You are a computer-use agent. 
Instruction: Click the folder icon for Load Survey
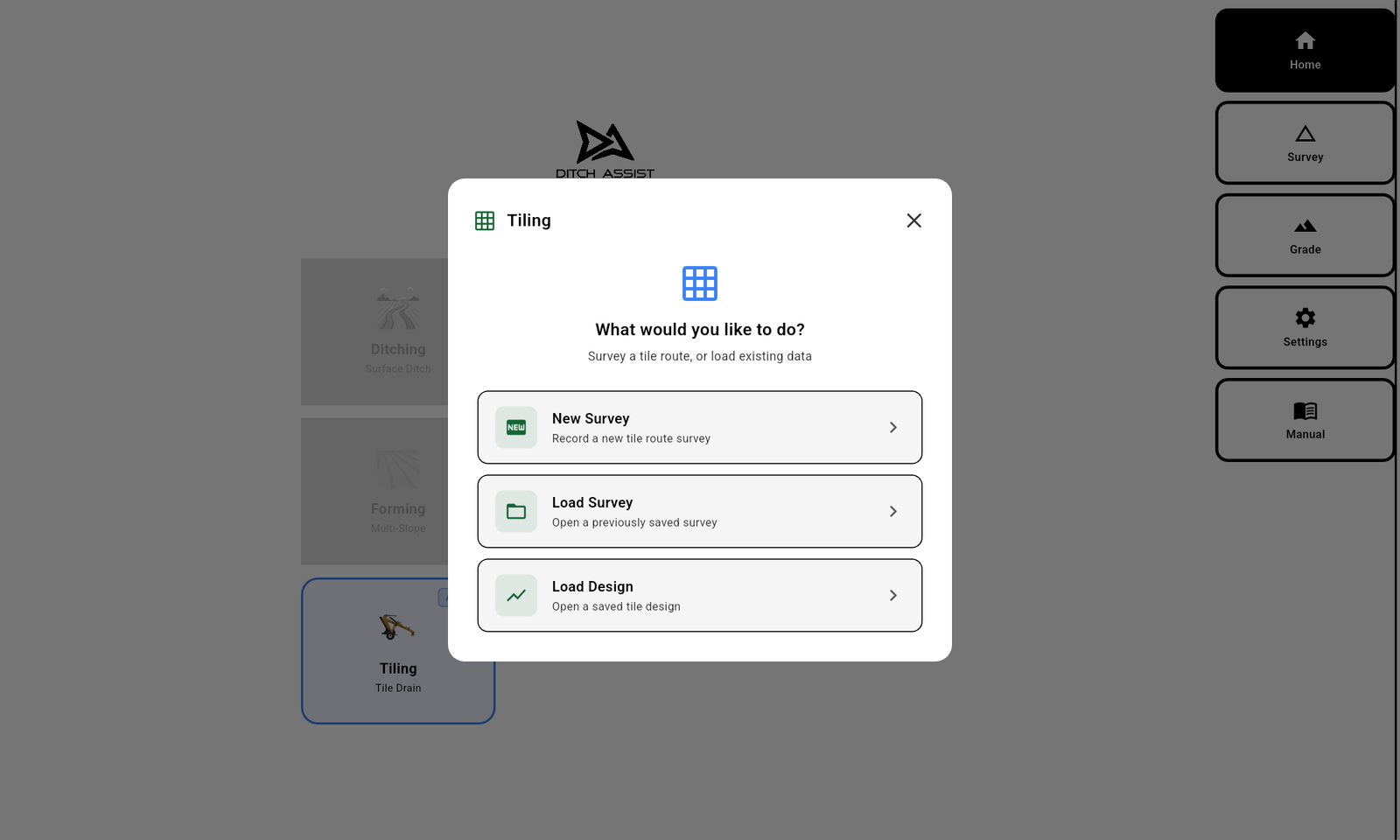(516, 511)
